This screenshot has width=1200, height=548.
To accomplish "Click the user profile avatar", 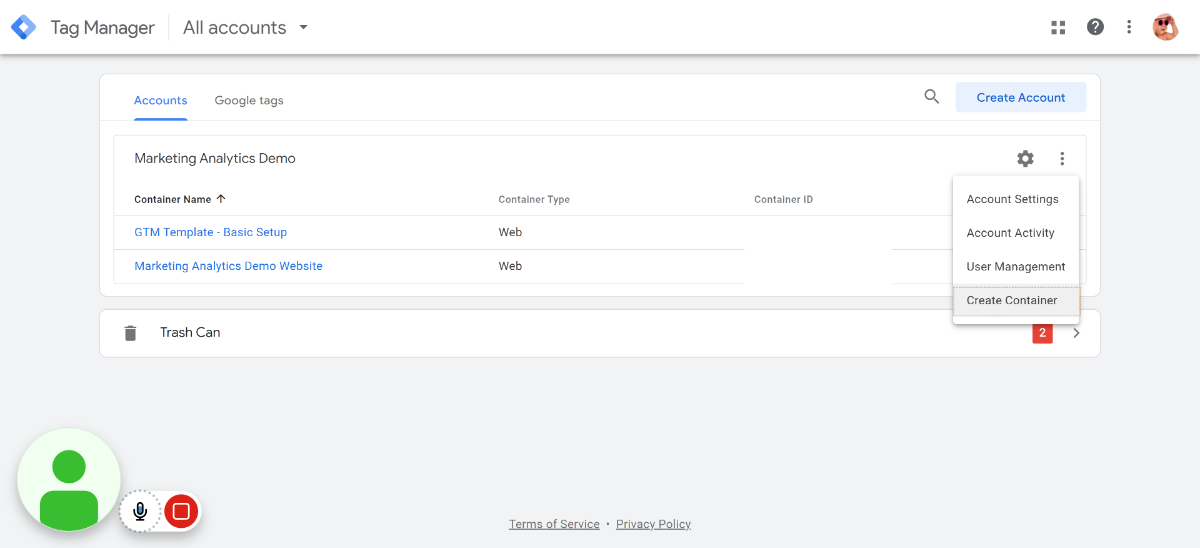I will (1165, 27).
